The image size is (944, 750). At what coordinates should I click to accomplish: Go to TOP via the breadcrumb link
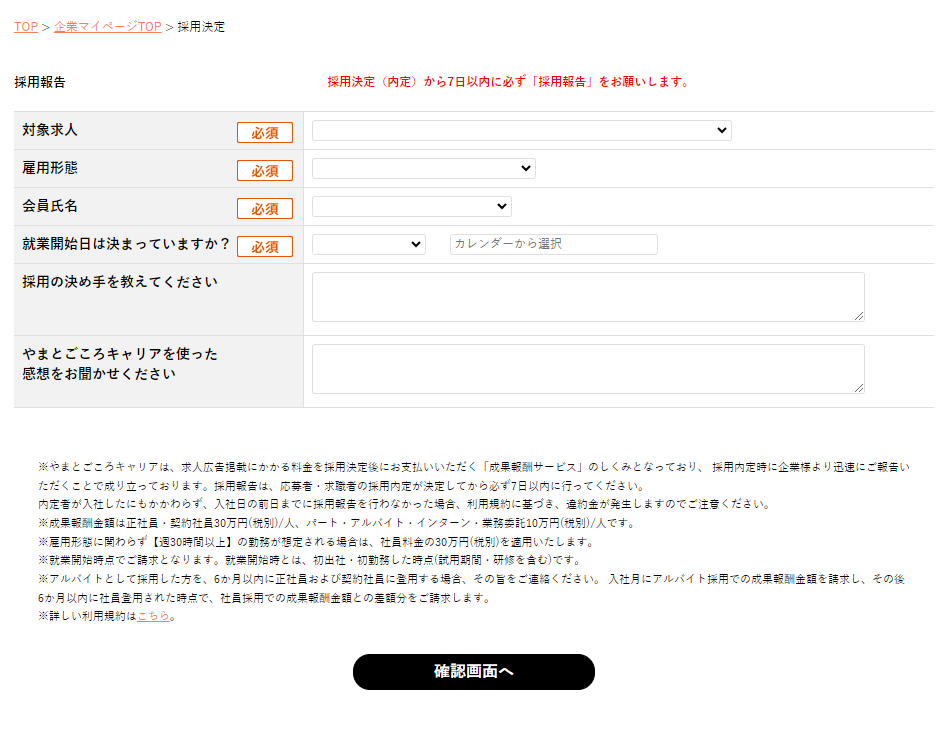tap(25, 27)
